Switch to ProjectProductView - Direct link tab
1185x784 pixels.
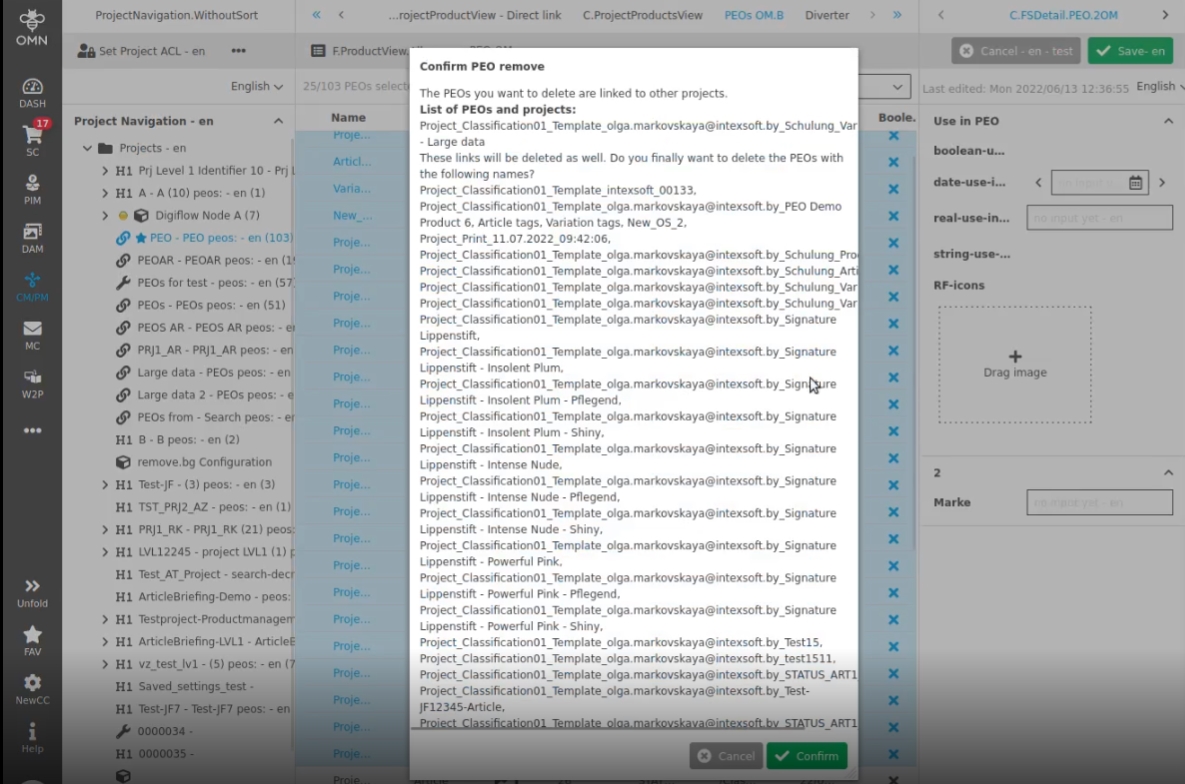point(475,14)
